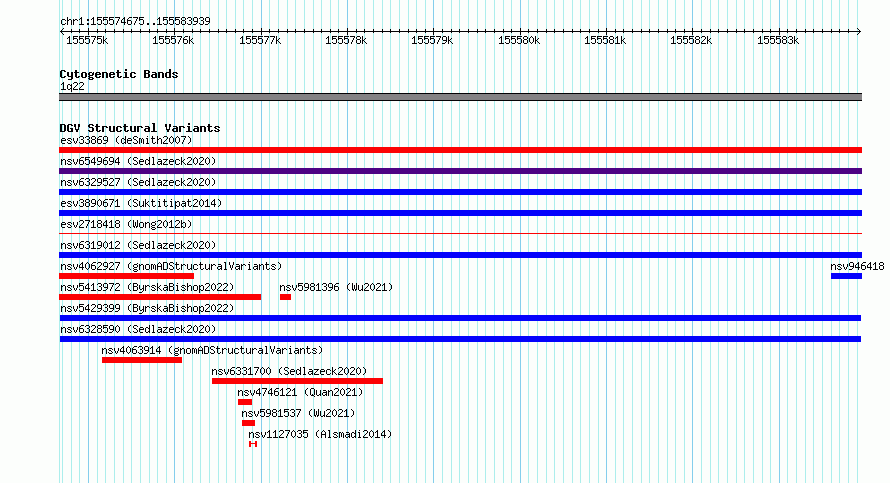
Task: Click the chr1:155574675..155583939 coordinate text
Action: pos(135,21)
